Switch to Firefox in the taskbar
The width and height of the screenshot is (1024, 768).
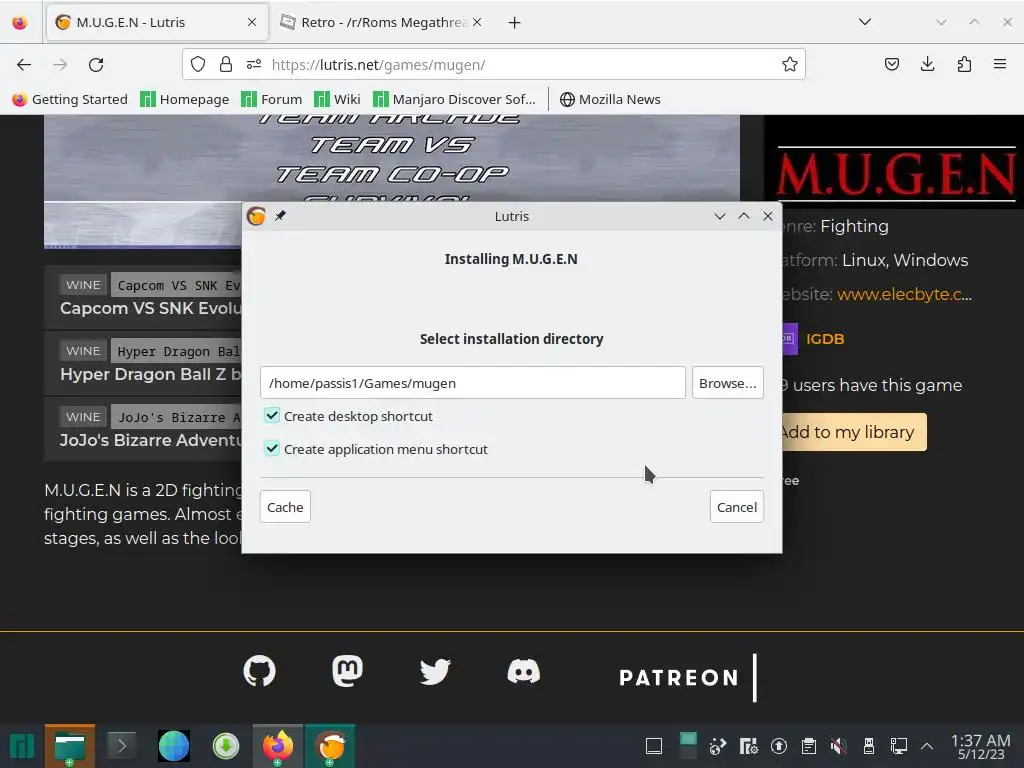tap(278, 746)
